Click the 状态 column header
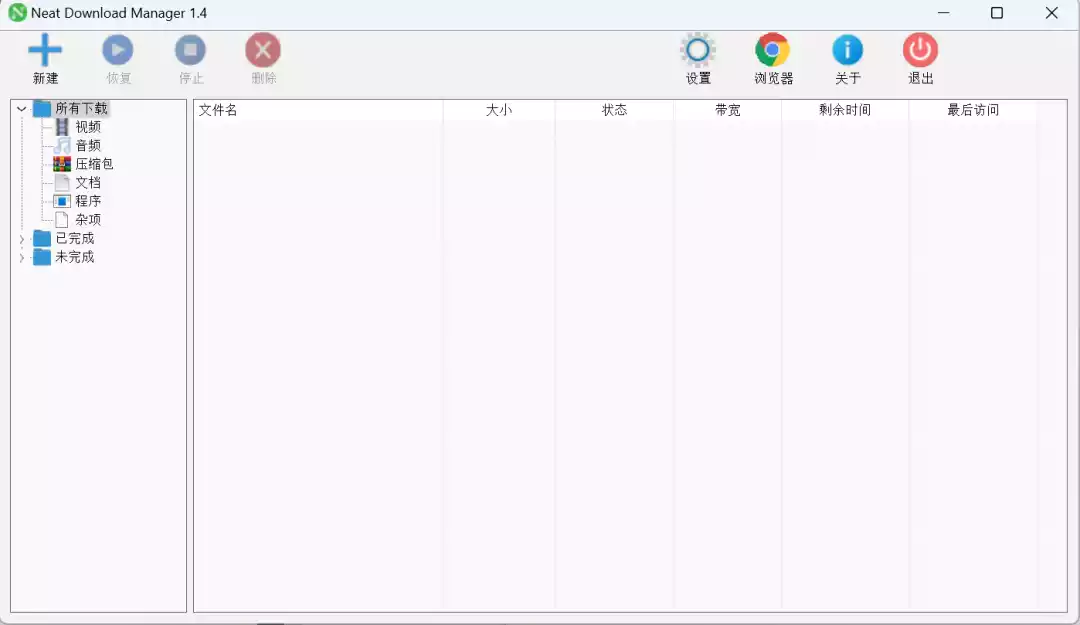1080x625 pixels. click(614, 110)
